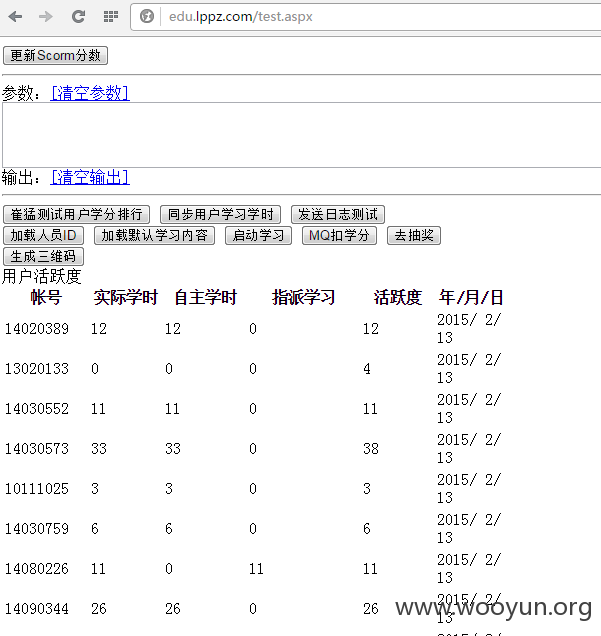Go back with the browser back arrow
The width and height of the screenshot is (601, 636).
coord(15,17)
